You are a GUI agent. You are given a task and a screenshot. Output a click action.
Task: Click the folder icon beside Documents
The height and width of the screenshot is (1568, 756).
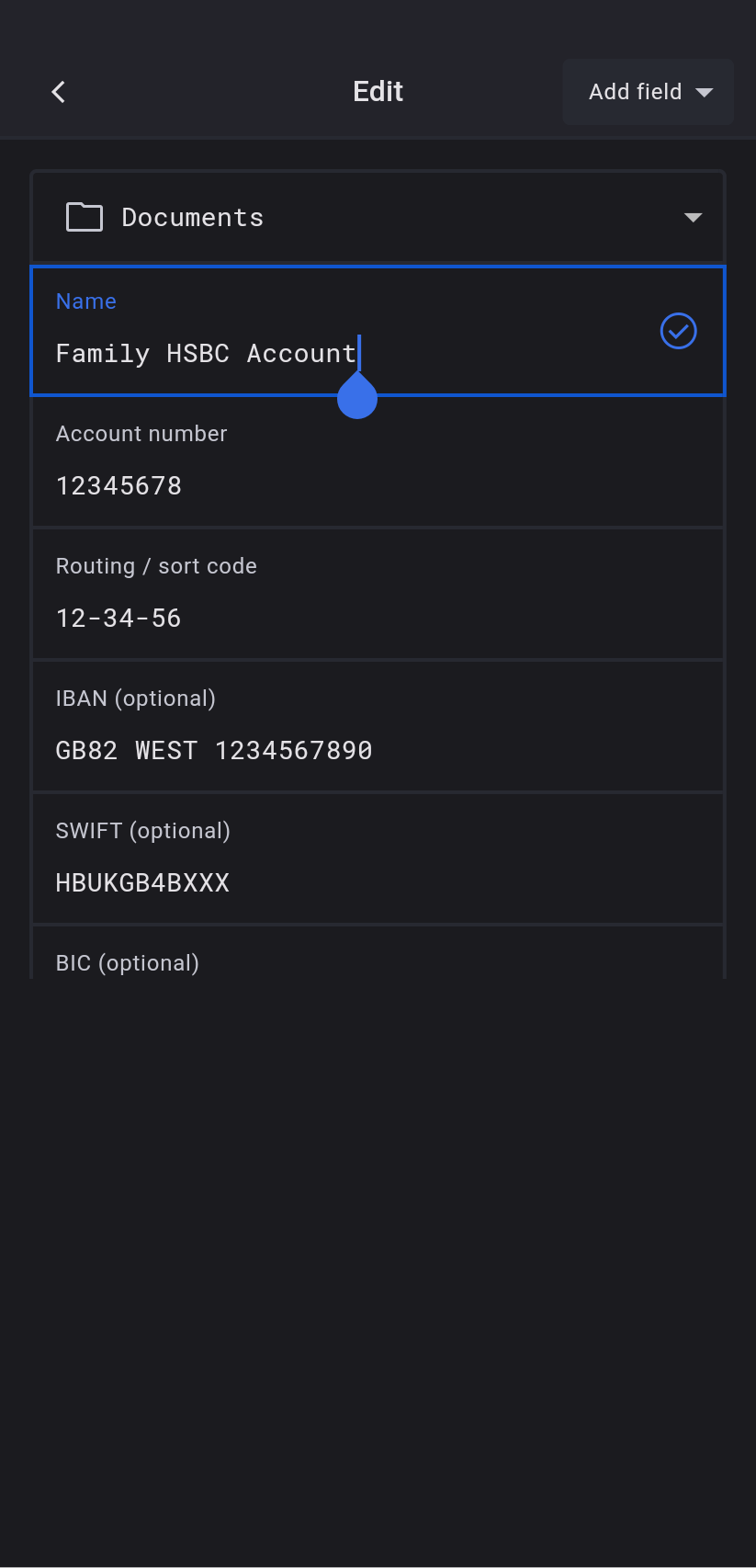pyautogui.click(x=85, y=217)
